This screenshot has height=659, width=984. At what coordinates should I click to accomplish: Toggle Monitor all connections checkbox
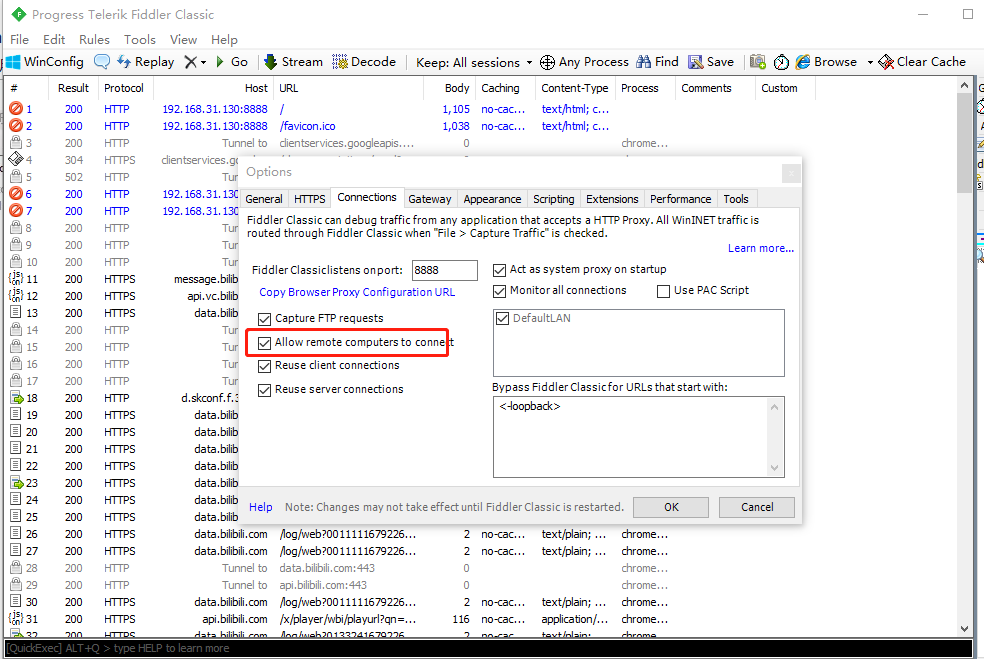[500, 291]
